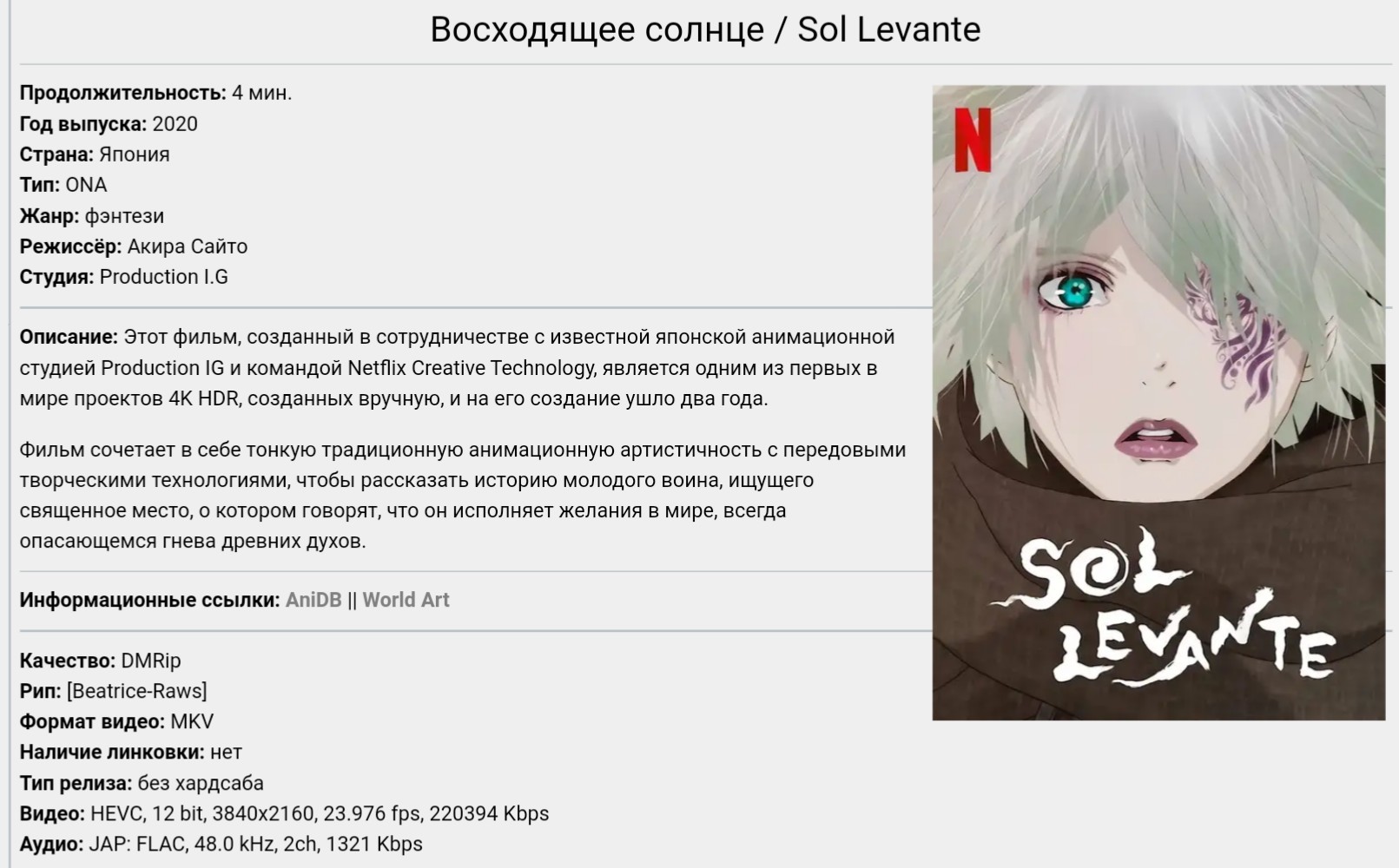Click the release year value 2020
The width and height of the screenshot is (1399, 868).
pyautogui.click(x=175, y=124)
